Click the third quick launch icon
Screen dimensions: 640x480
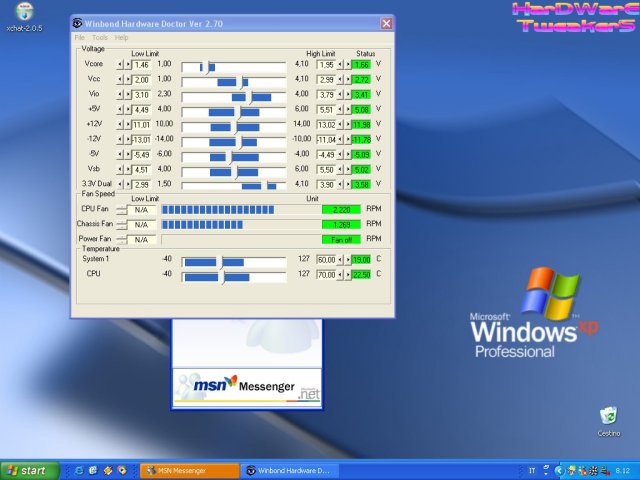108,471
